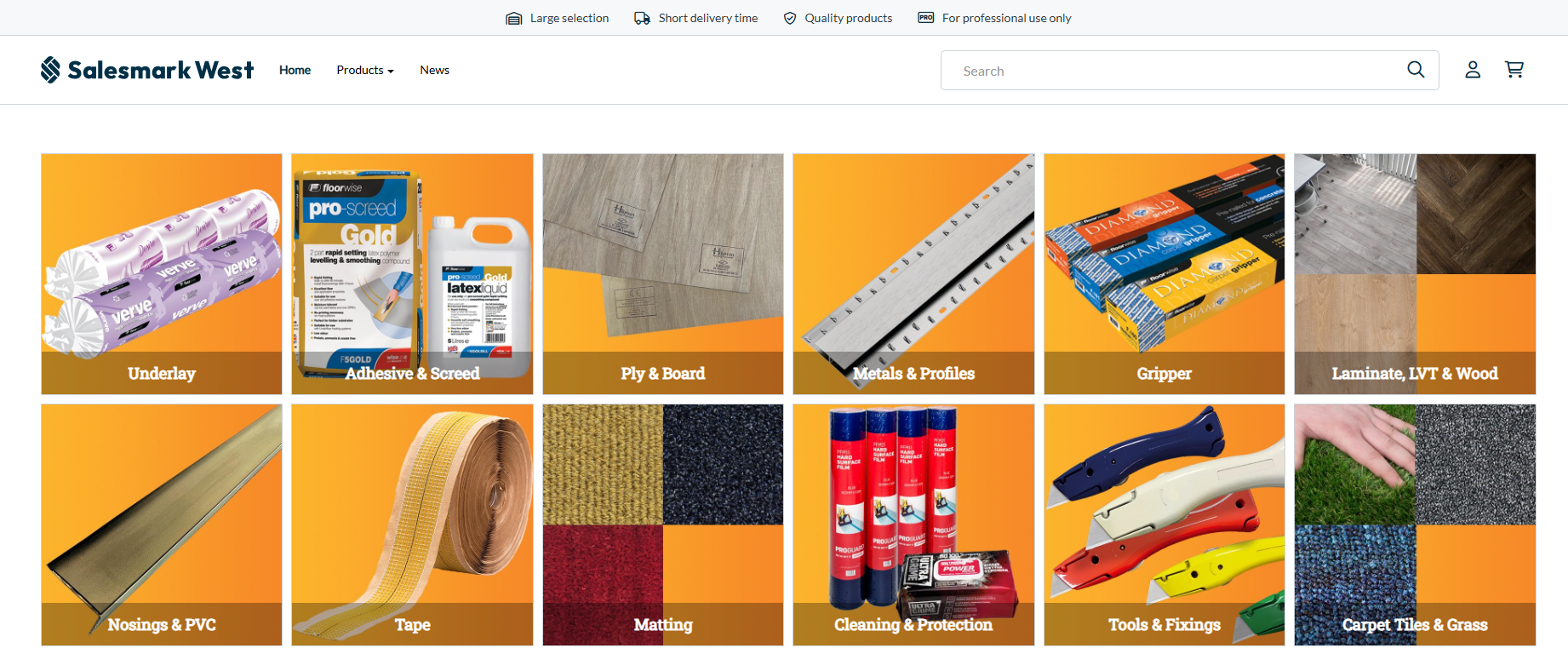This screenshot has width=1568, height=665.
Task: Open the Metals & Profiles category
Action: coord(913,274)
